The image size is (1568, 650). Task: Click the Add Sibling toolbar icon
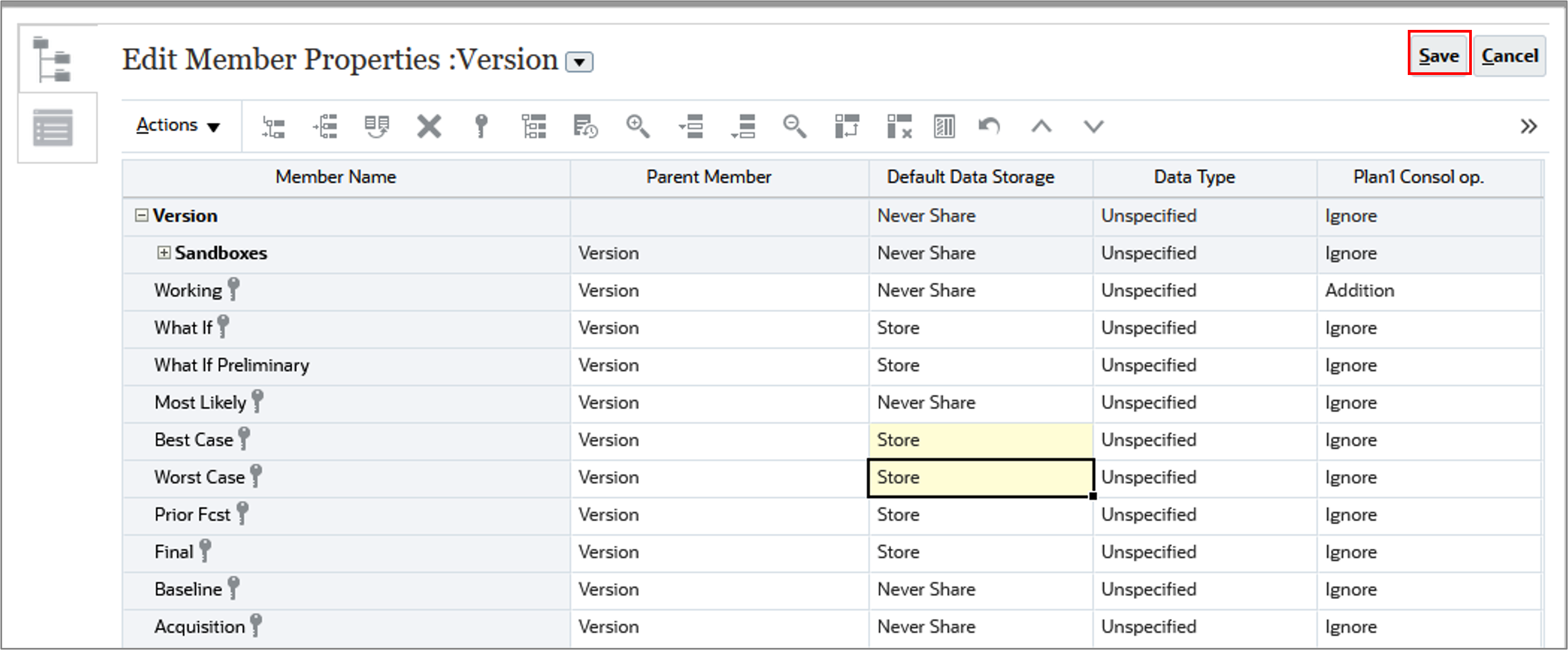326,126
